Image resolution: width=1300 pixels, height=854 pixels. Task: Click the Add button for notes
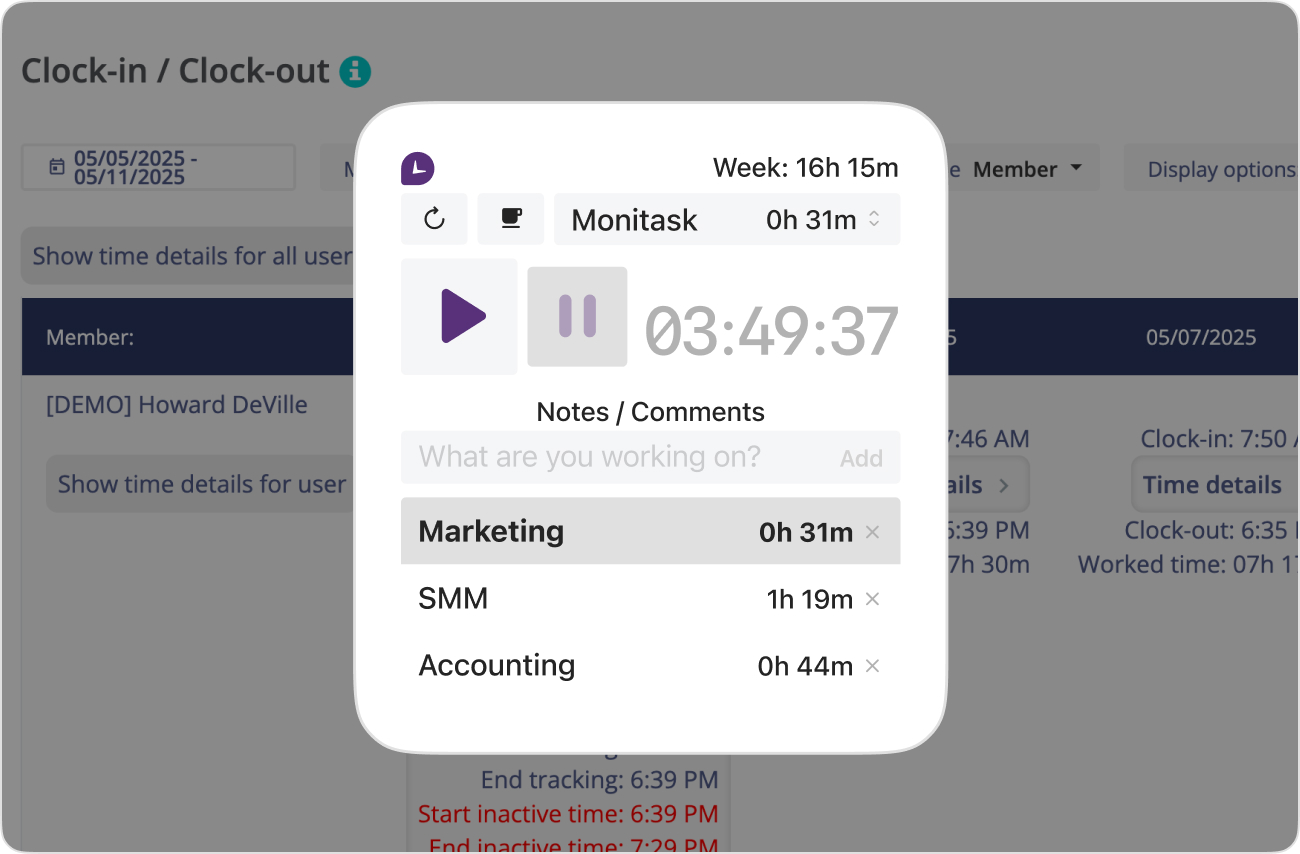861,457
